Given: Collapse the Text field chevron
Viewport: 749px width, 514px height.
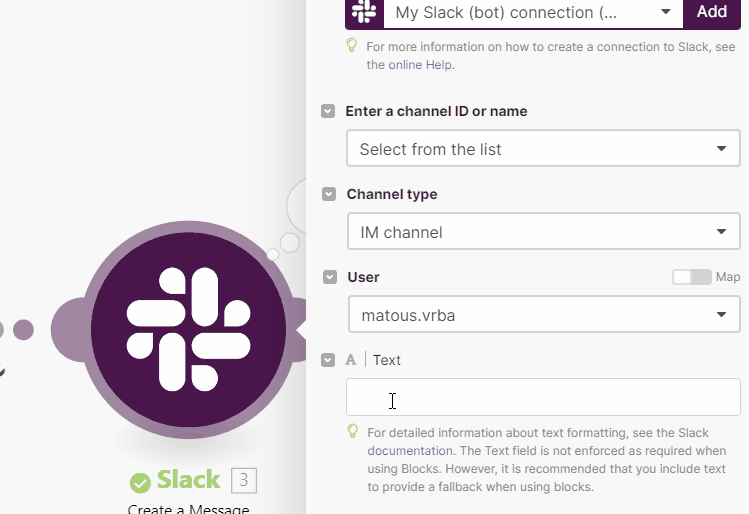Looking at the screenshot, I should (x=328, y=360).
